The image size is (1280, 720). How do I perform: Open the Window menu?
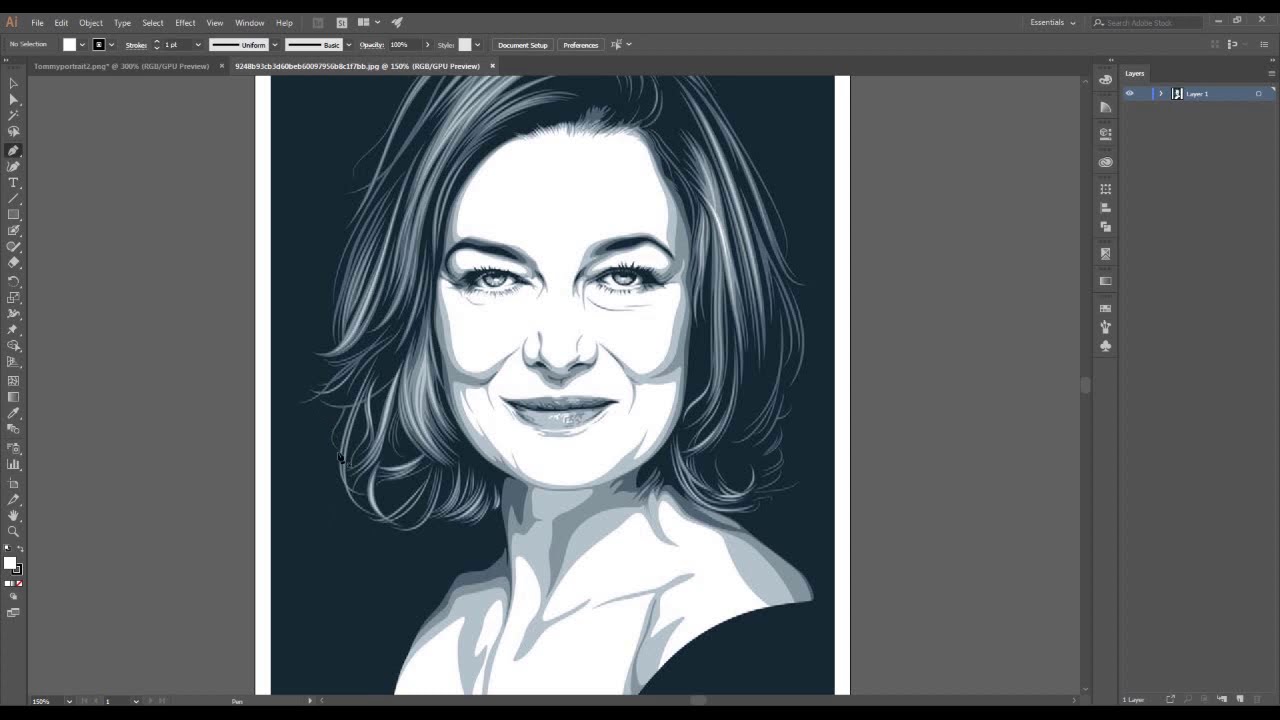[x=250, y=22]
